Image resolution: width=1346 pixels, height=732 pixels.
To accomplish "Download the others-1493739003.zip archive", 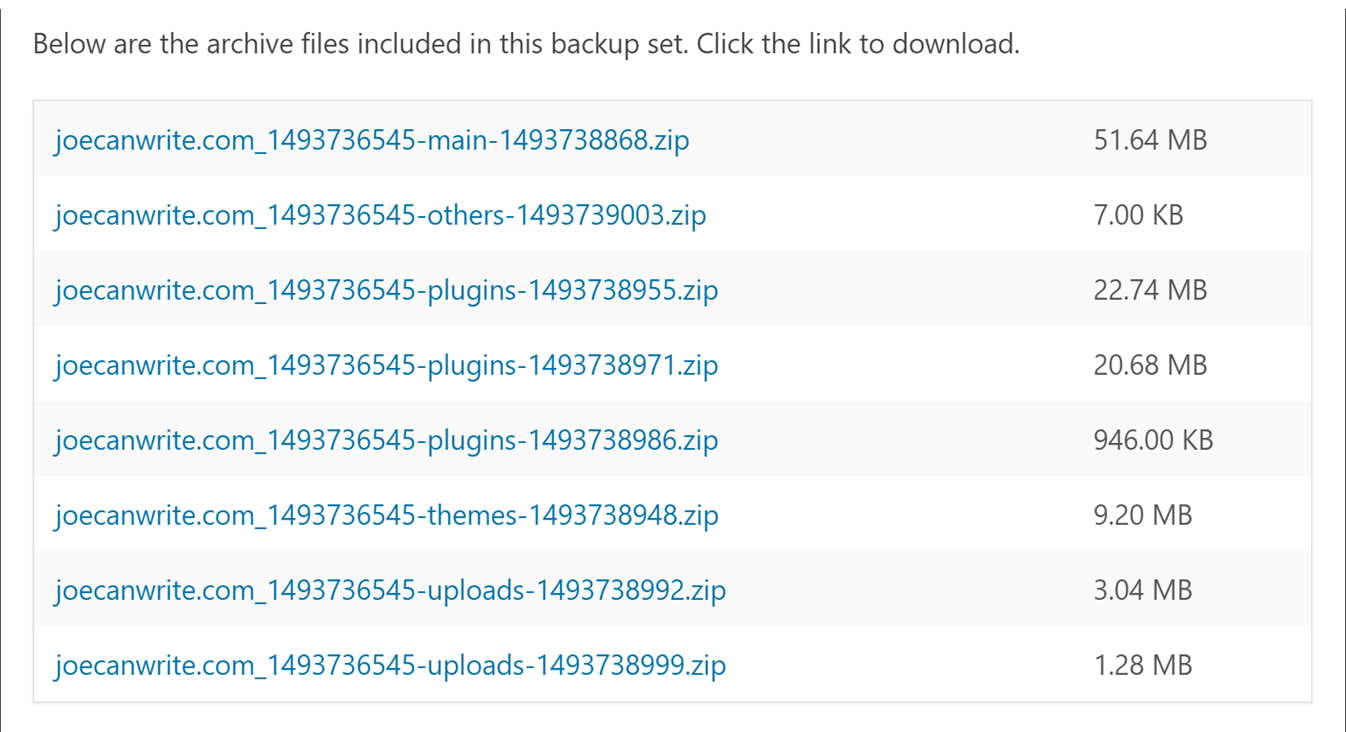I will tap(380, 215).
